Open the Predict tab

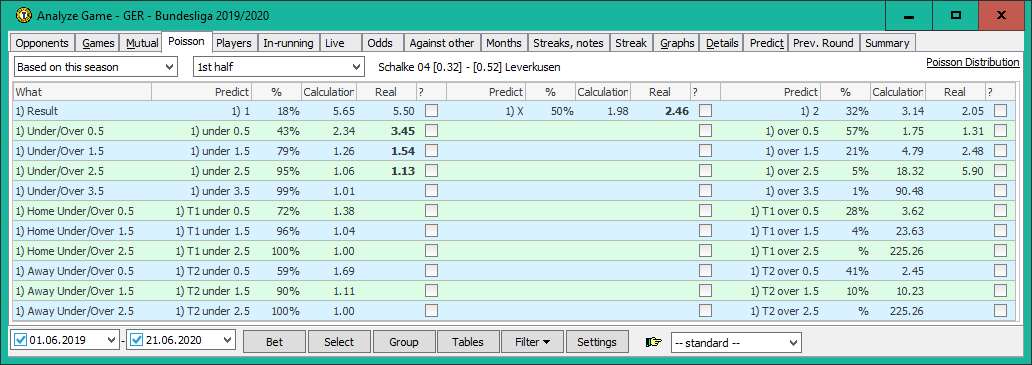pyautogui.click(x=766, y=43)
